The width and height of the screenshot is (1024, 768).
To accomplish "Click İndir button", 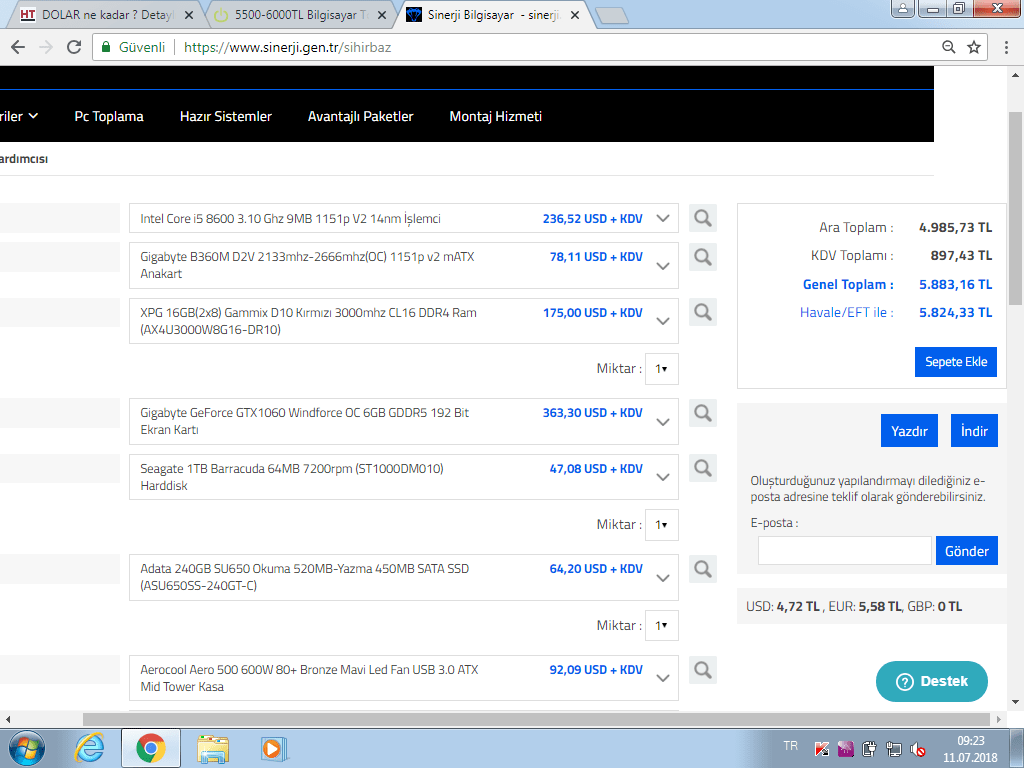I will tap(974, 431).
